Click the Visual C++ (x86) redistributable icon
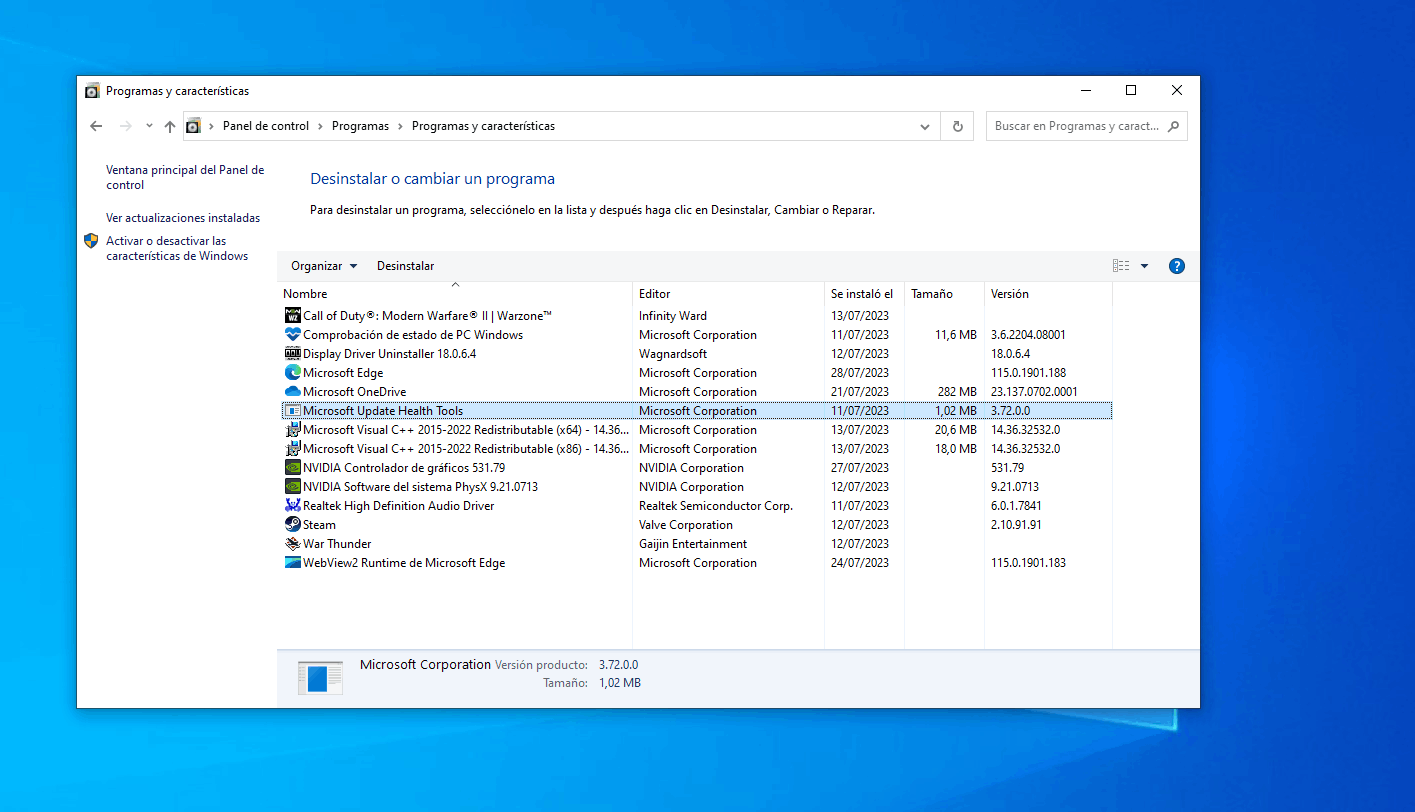1415x812 pixels. tap(293, 449)
